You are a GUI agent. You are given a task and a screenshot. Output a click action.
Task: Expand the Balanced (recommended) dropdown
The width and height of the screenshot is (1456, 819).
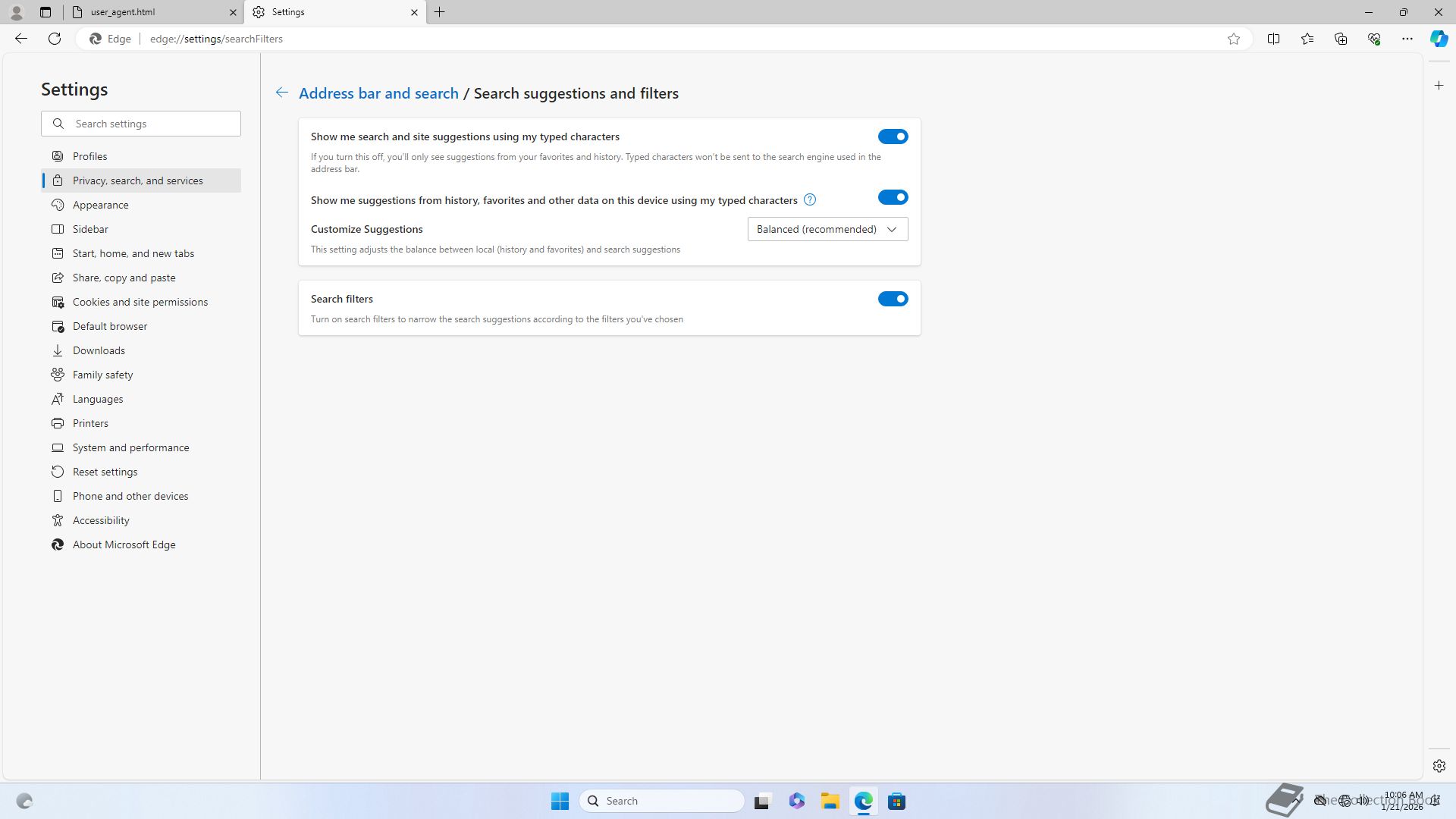click(827, 229)
